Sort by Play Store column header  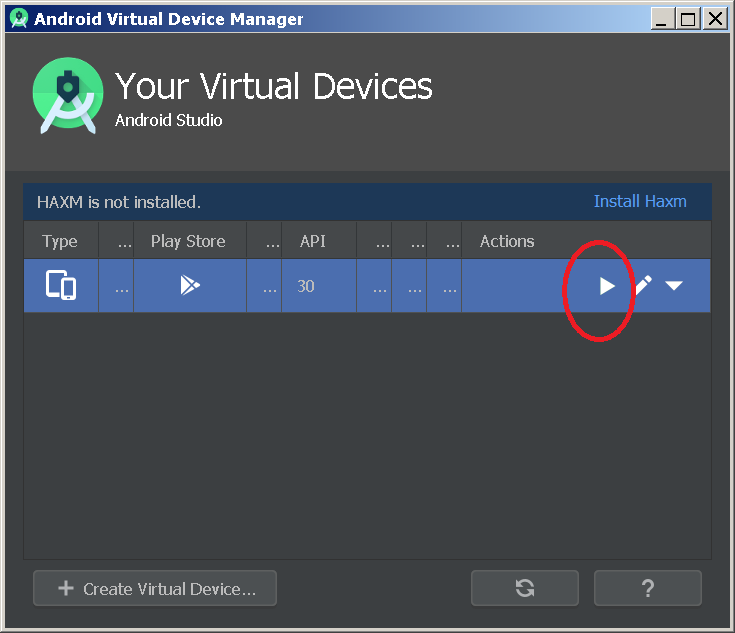[188, 241]
